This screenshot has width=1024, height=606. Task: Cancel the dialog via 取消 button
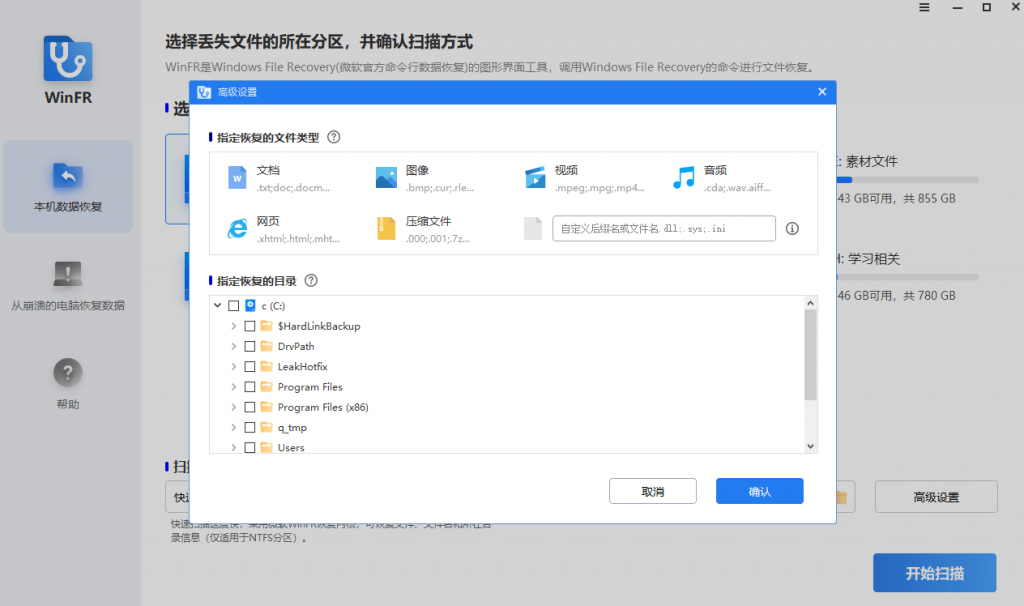coord(652,490)
